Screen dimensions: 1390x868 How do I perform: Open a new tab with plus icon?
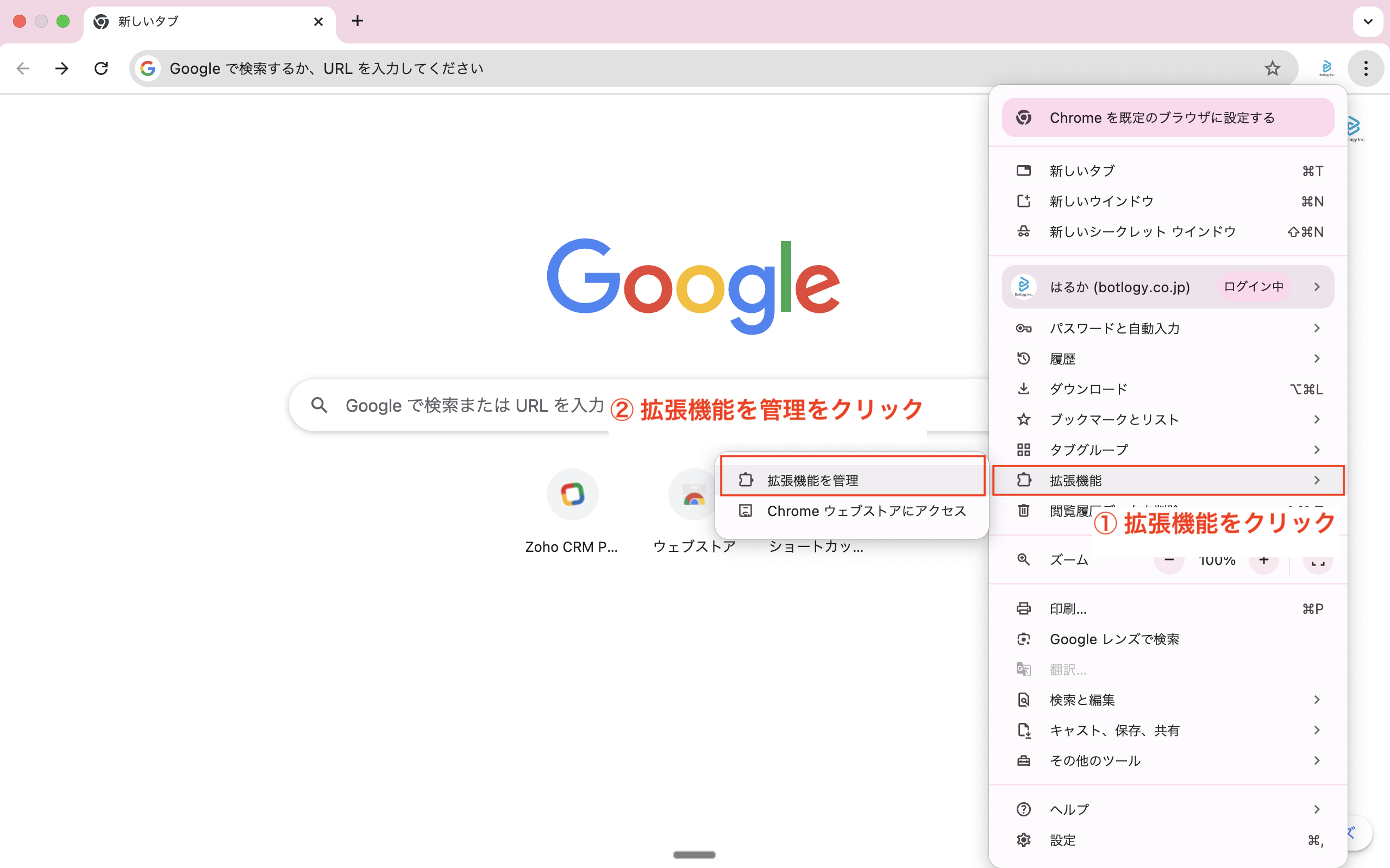tap(357, 21)
